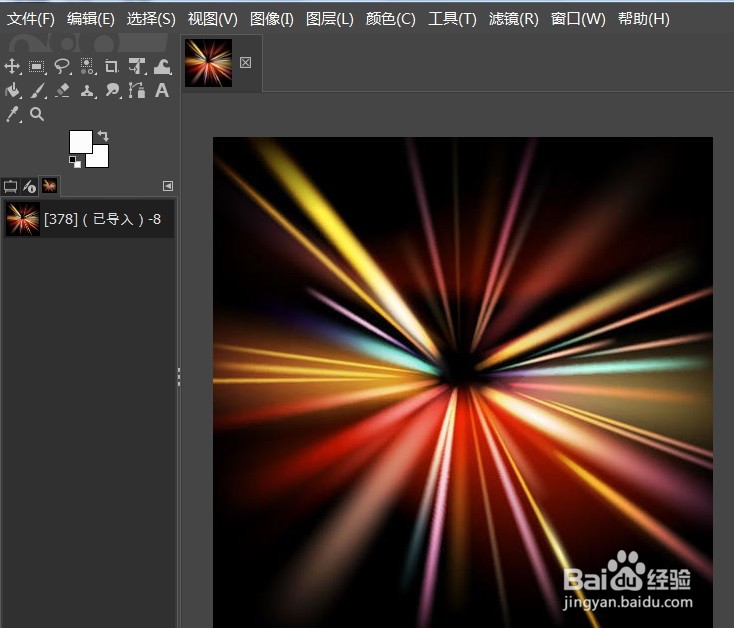Switch to the Device Status tab
This screenshot has height=628, width=734.
[29, 187]
